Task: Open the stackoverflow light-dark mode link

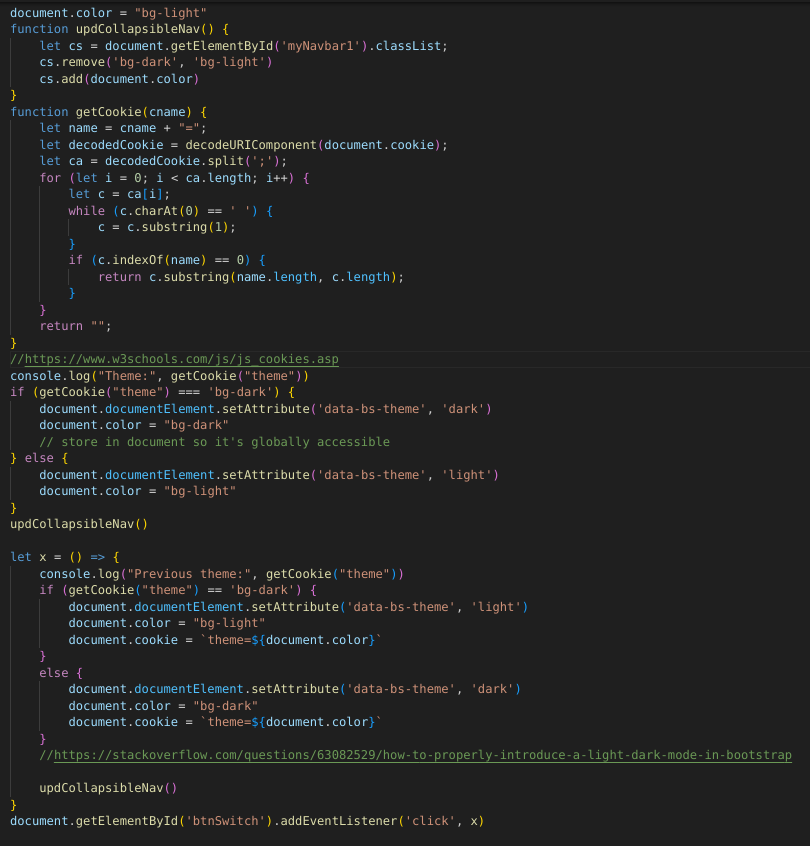Action: (421, 755)
